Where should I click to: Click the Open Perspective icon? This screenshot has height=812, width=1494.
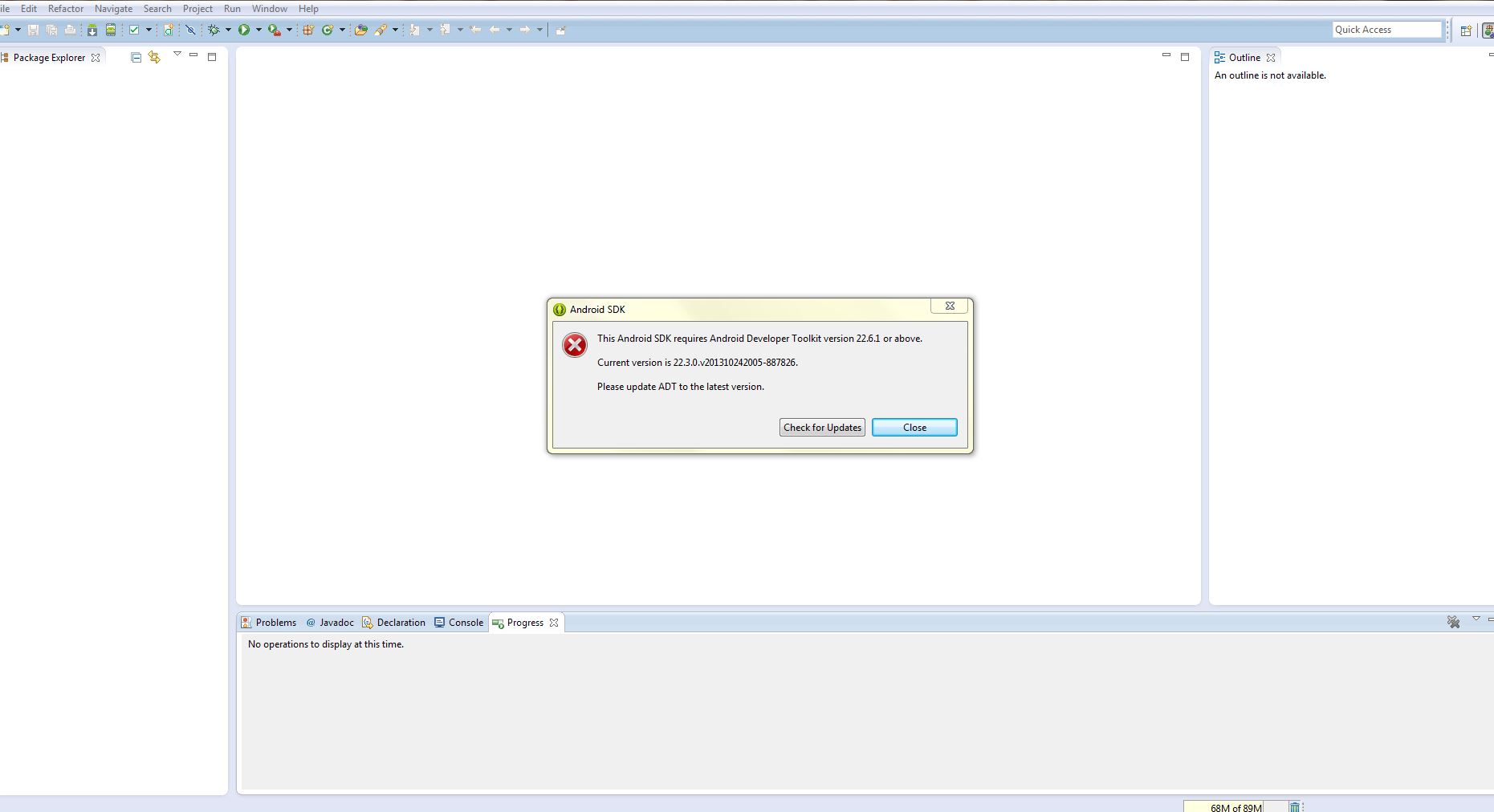[x=1466, y=30]
